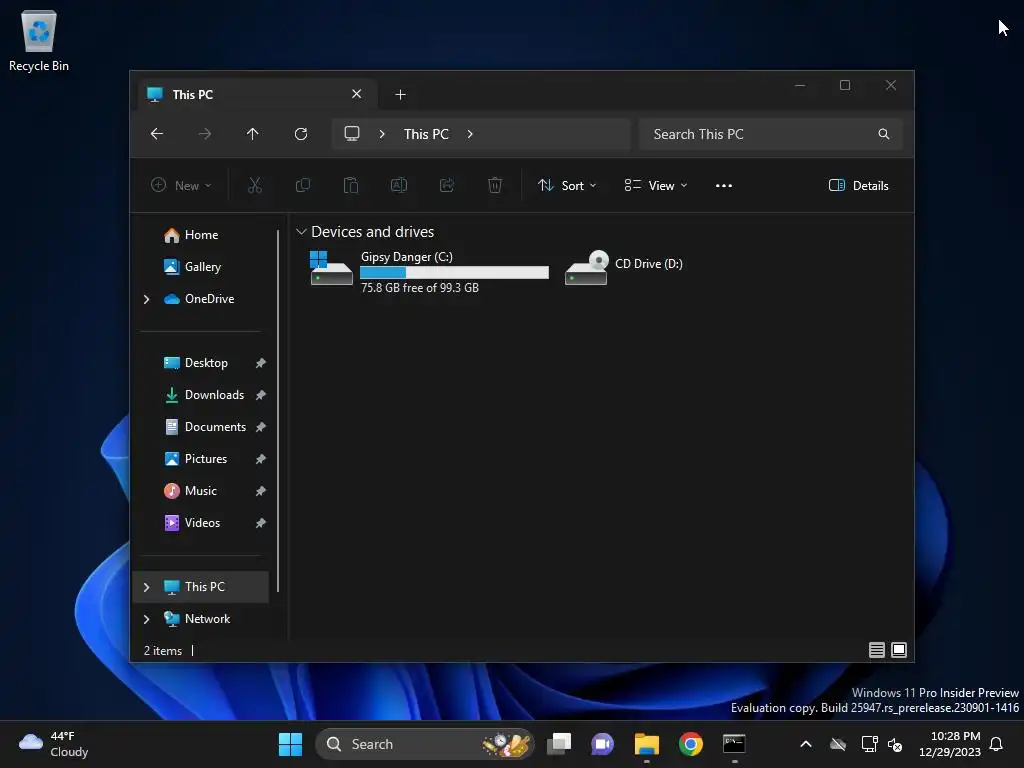The height and width of the screenshot is (768, 1024).
Task: Unpin Downloads from quick access
Action: [x=261, y=395]
